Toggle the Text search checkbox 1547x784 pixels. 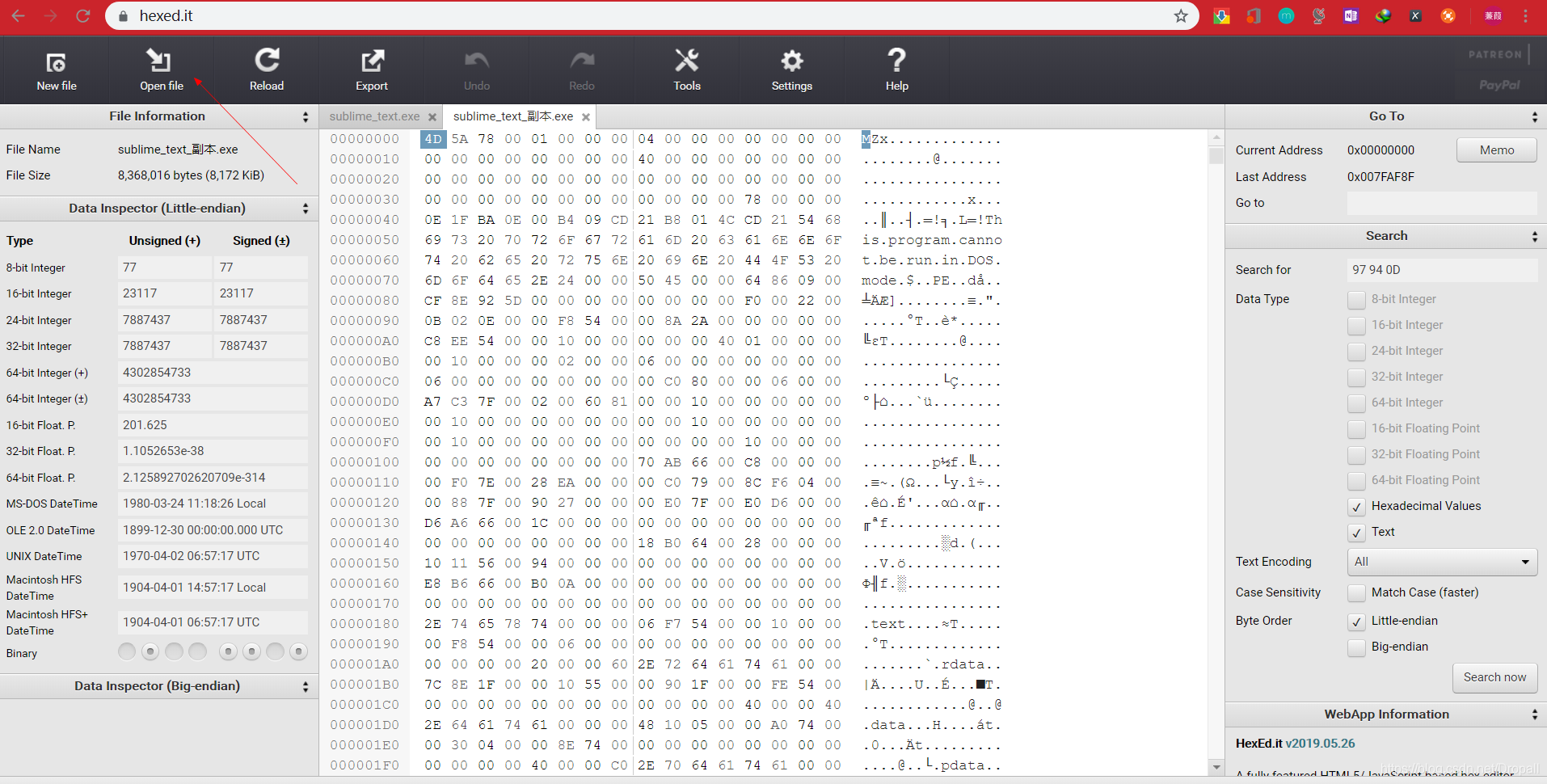pyautogui.click(x=1357, y=532)
